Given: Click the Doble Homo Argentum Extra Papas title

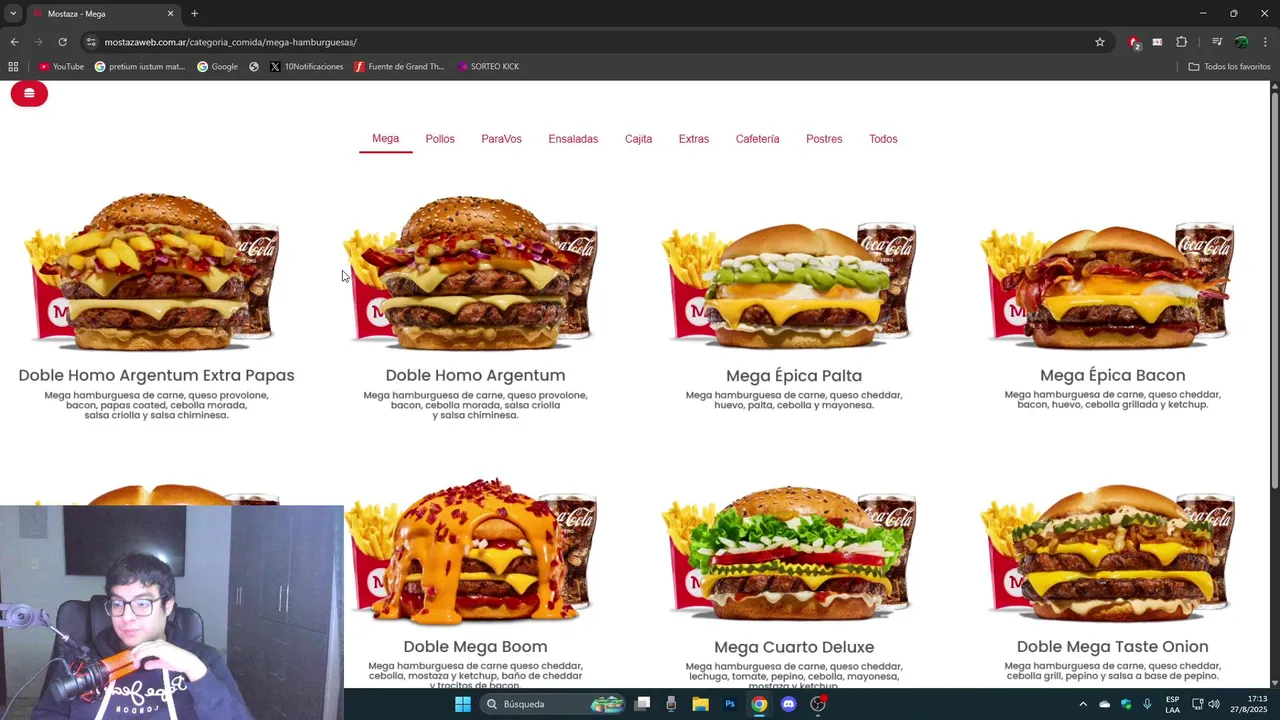Looking at the screenshot, I should 156,375.
